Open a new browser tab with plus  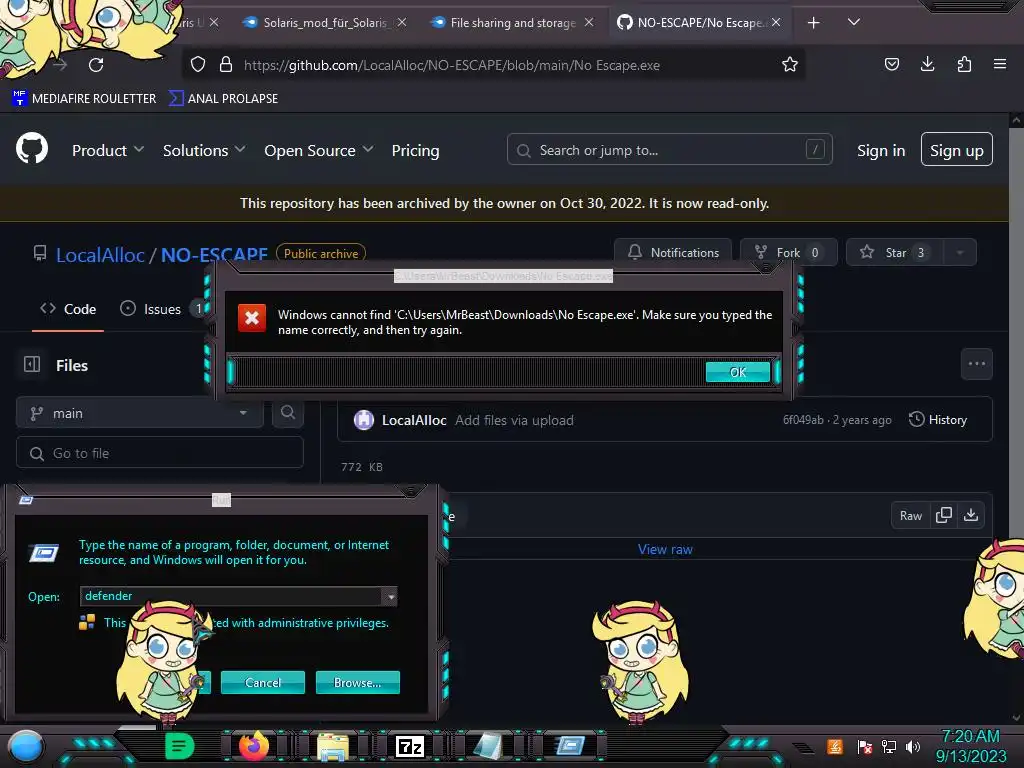pos(813,23)
